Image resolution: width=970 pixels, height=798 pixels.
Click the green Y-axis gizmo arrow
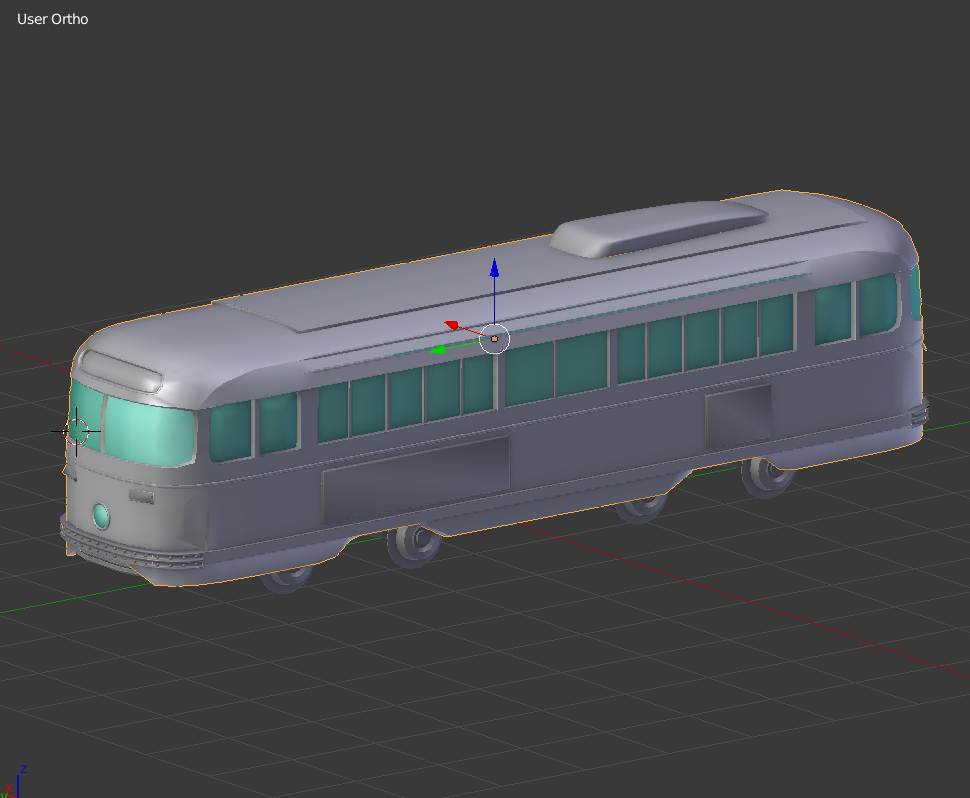[437, 350]
